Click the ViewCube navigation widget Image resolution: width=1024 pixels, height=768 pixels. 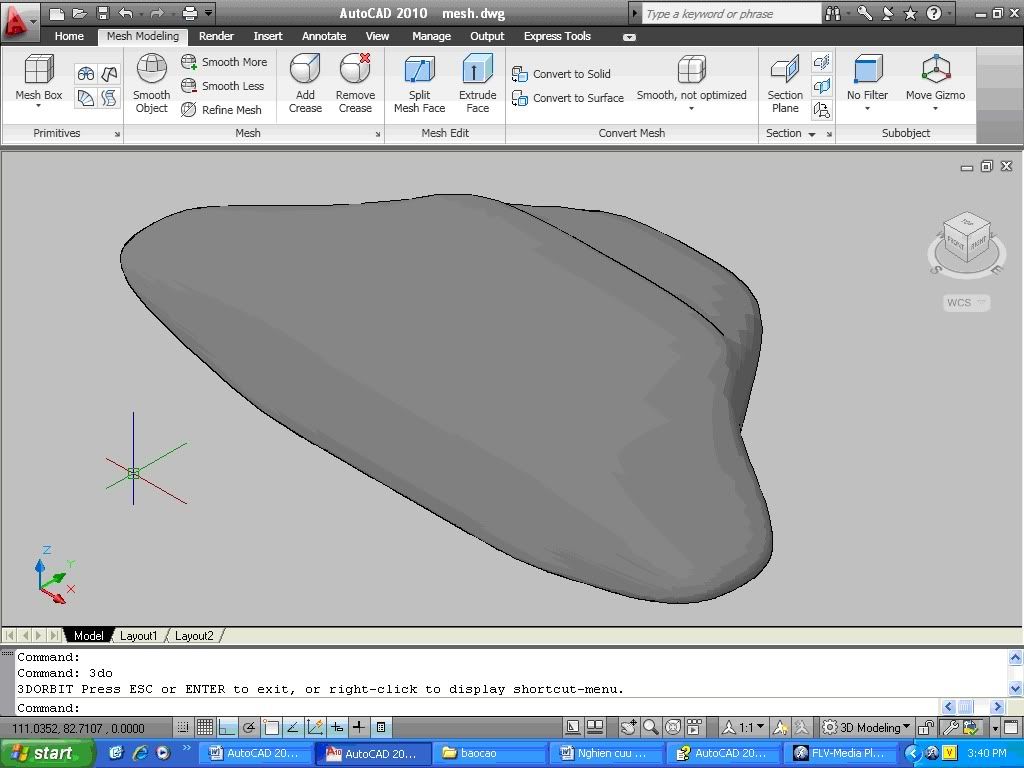[966, 240]
